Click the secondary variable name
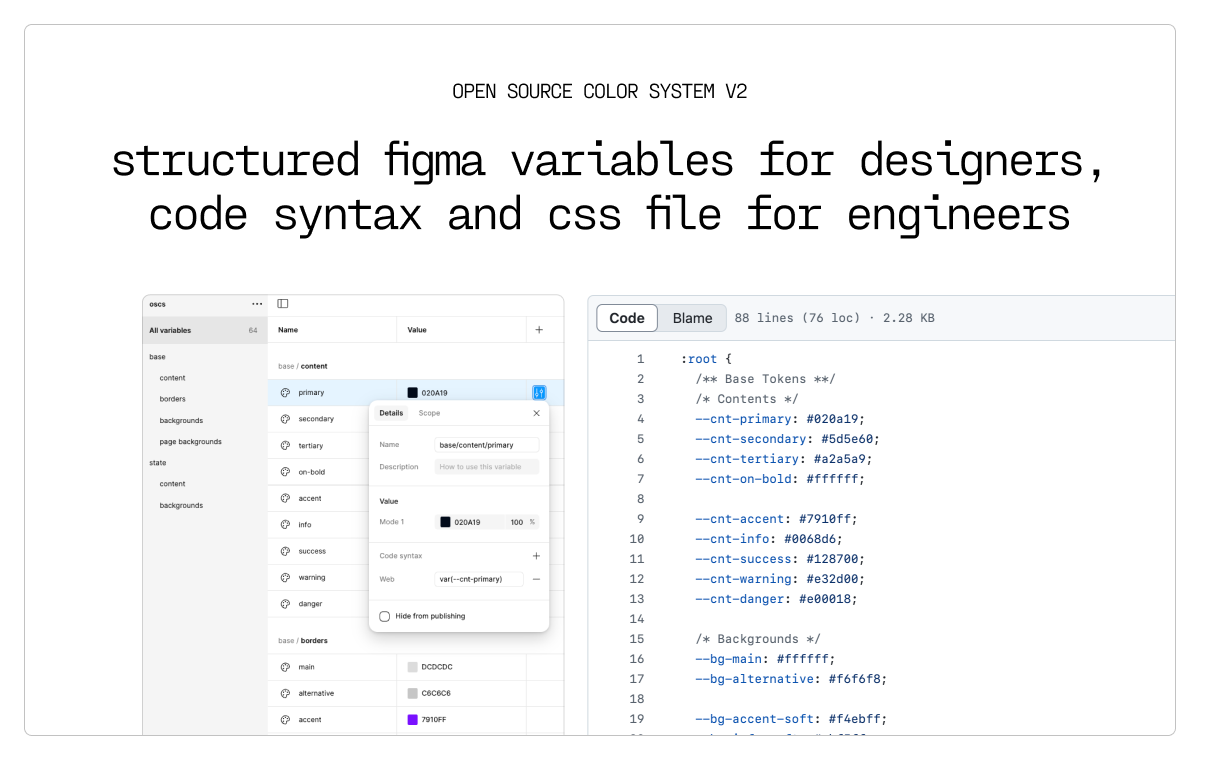 [x=316, y=419]
